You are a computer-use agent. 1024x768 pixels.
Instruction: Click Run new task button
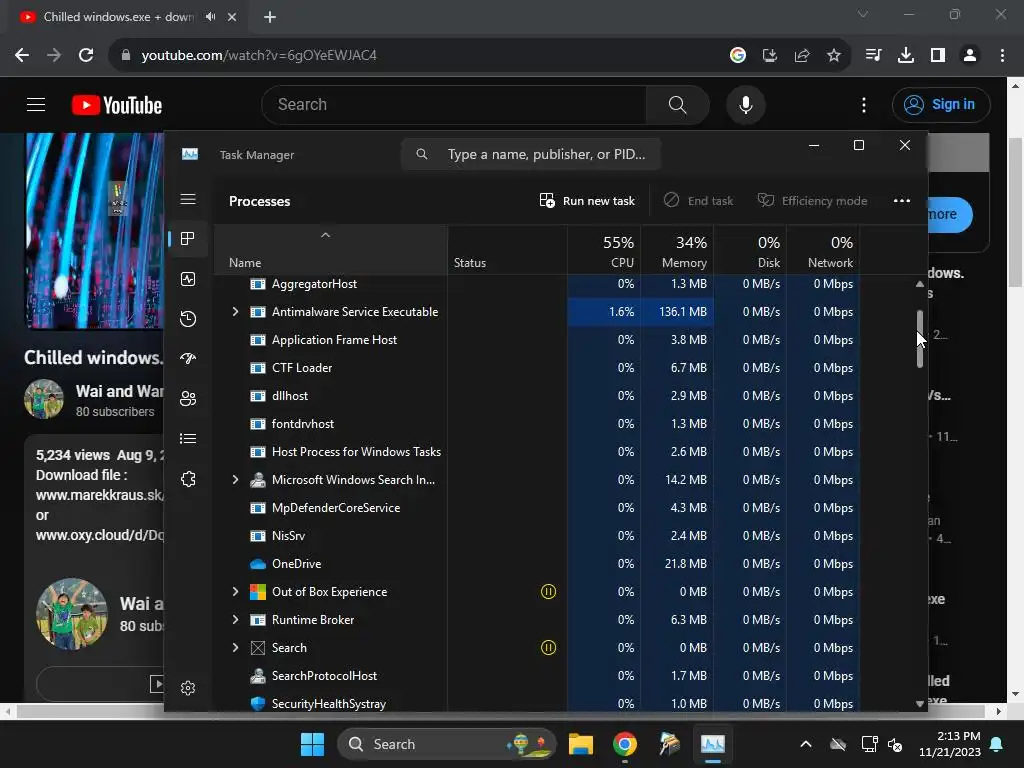point(587,200)
